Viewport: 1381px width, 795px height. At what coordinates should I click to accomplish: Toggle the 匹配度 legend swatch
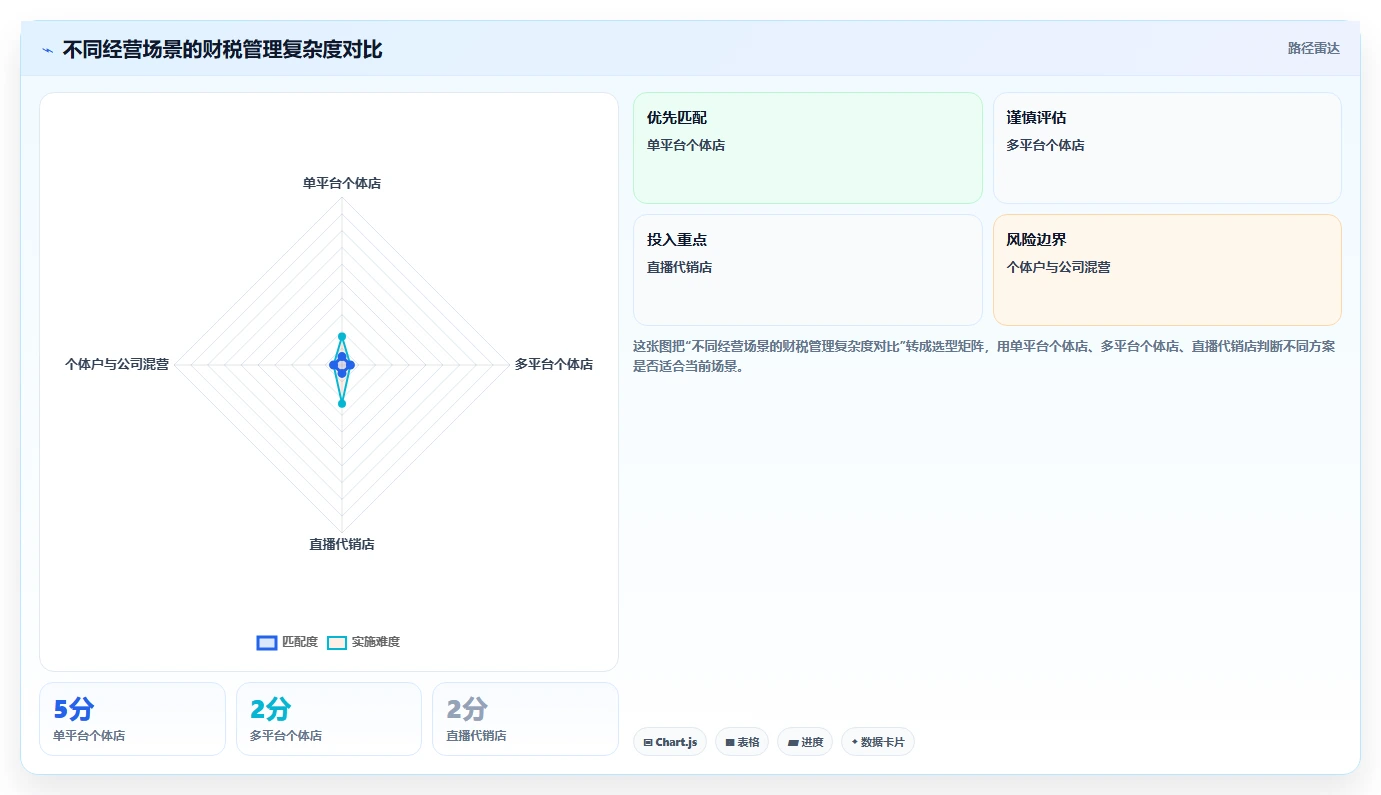click(267, 643)
